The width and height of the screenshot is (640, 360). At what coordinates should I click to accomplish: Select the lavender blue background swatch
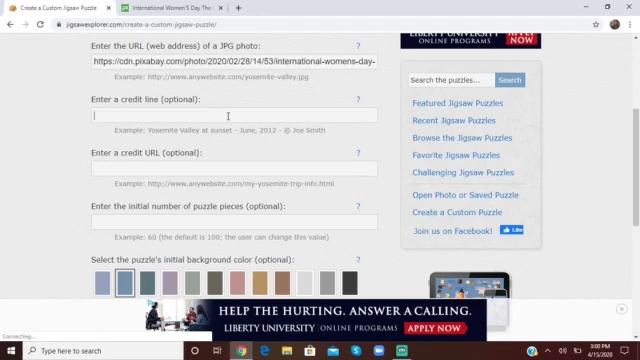point(102,283)
